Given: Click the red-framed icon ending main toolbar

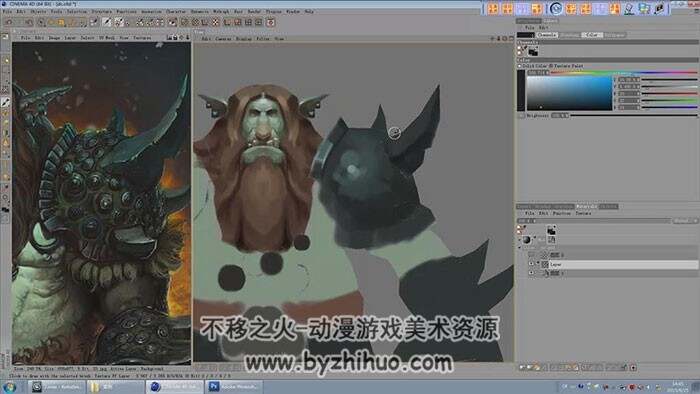Looking at the screenshot, I should 271,22.
